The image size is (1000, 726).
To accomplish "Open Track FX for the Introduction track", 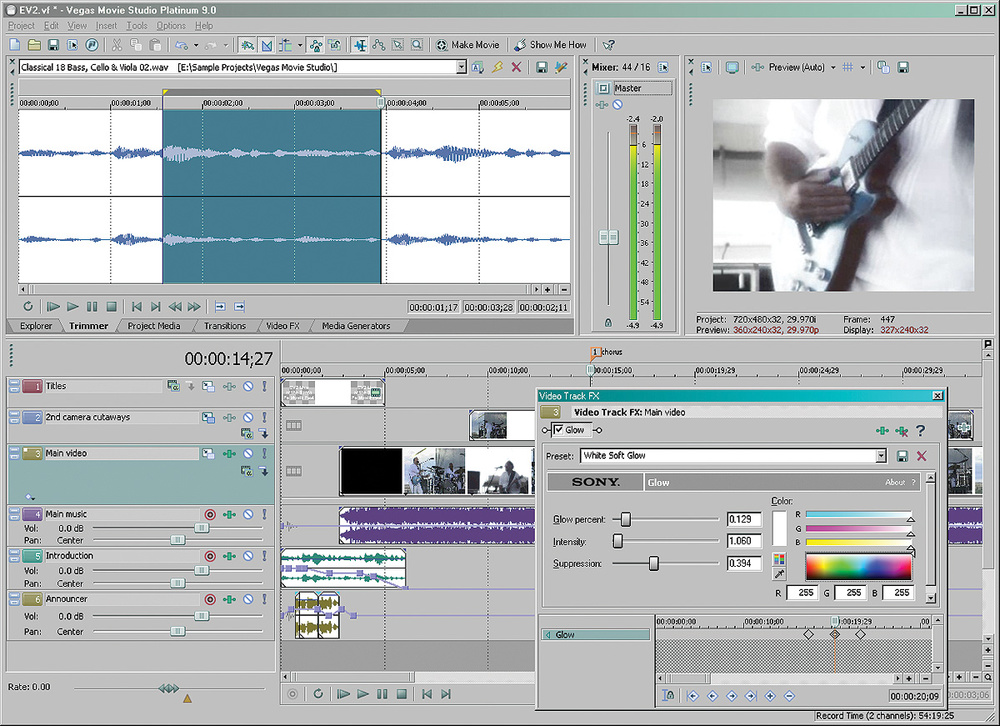I will (x=229, y=556).
